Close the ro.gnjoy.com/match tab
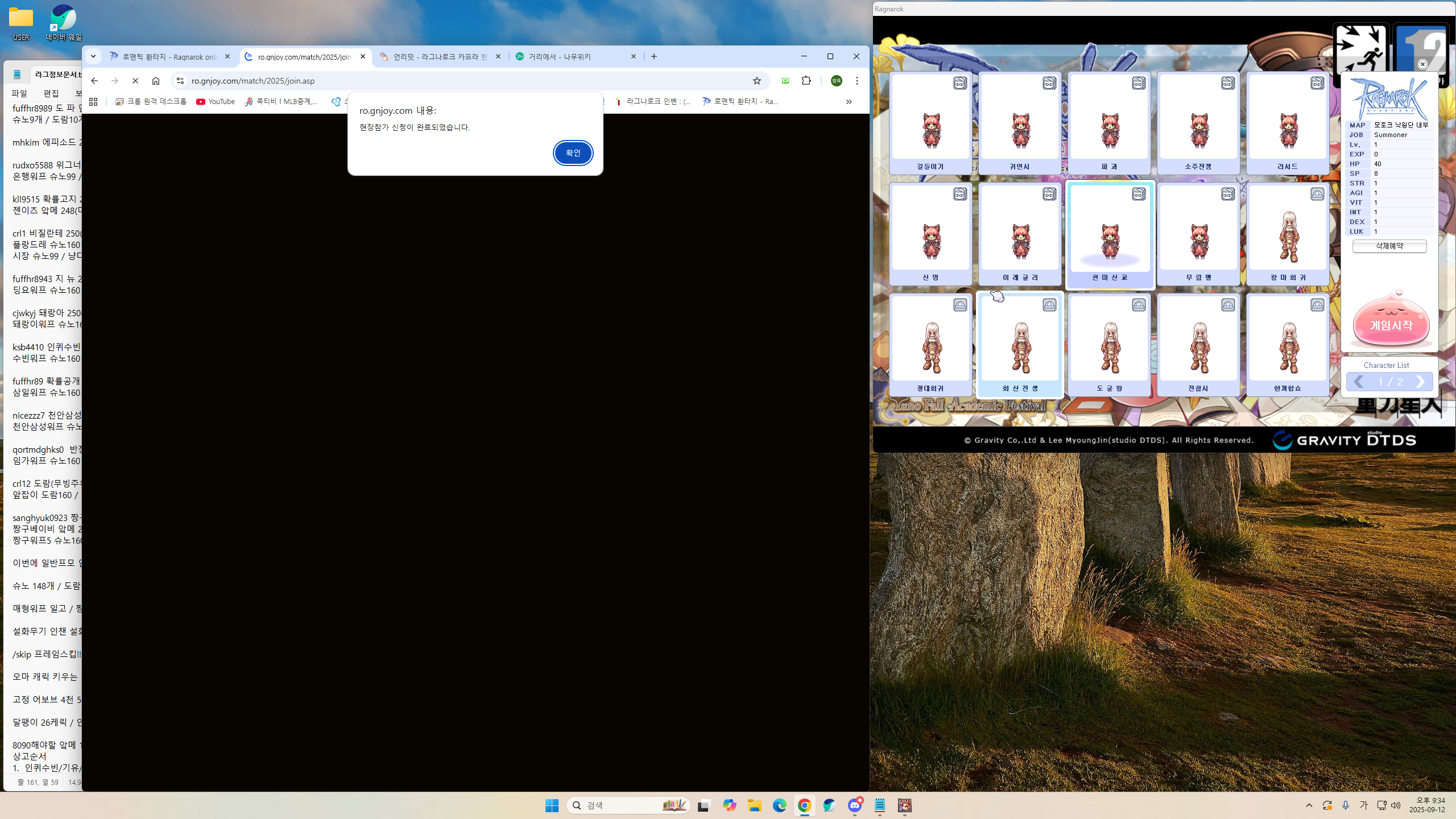The width and height of the screenshot is (1456, 819). (x=363, y=56)
